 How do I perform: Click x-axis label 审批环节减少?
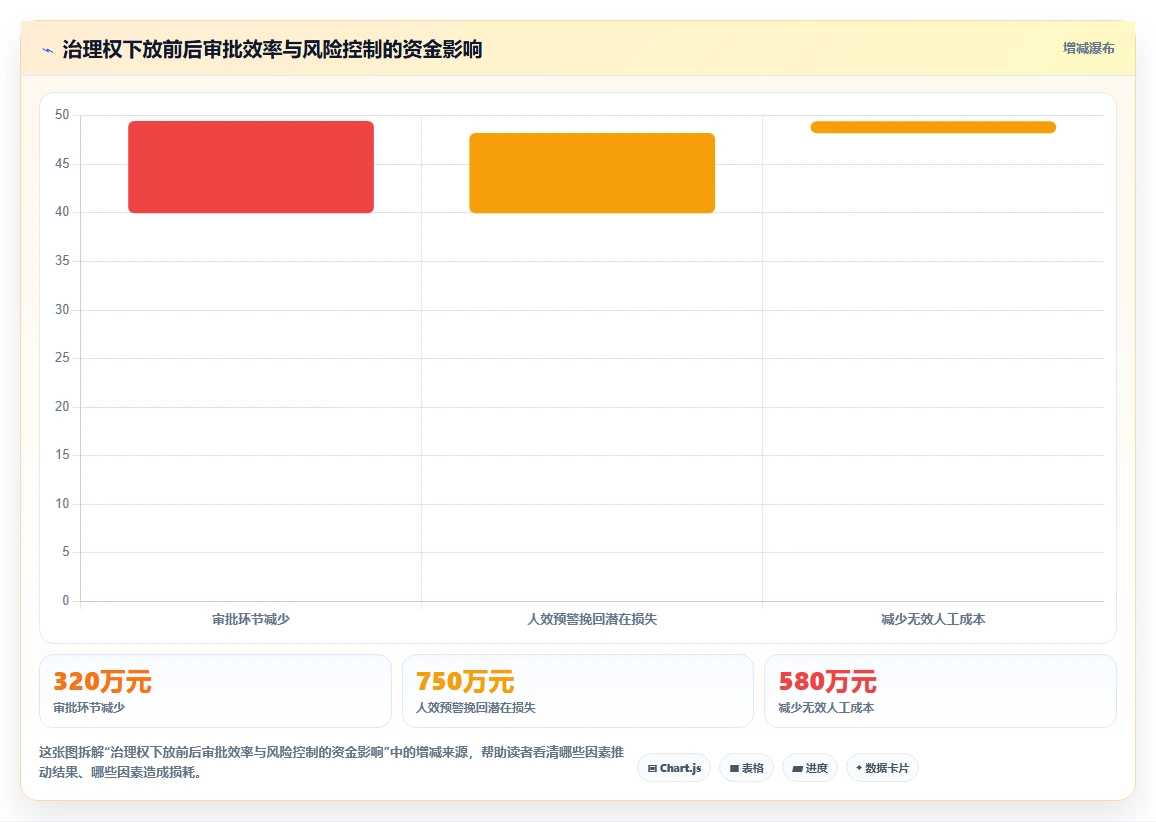click(251, 619)
